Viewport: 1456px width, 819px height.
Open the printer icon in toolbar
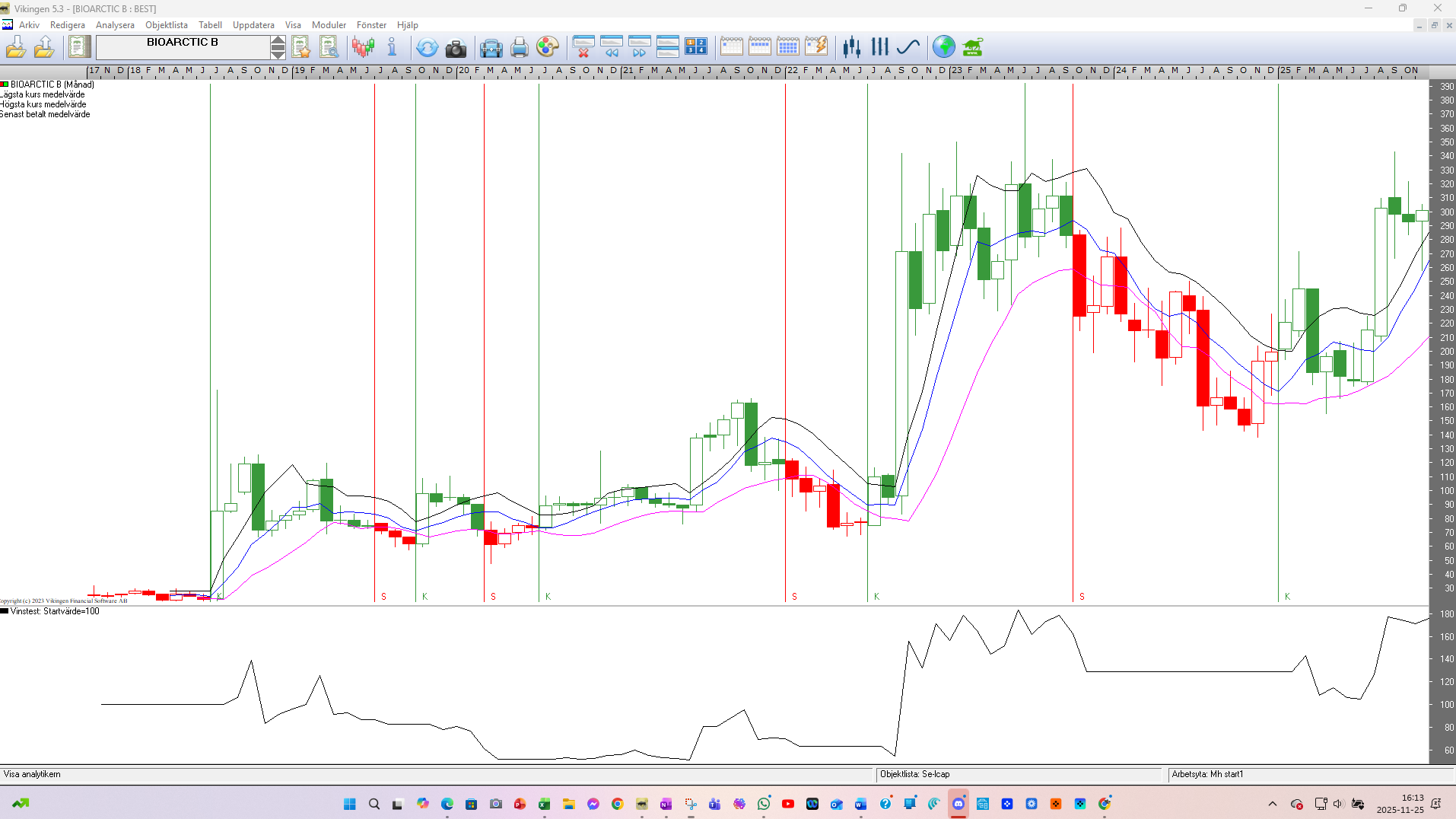point(519,48)
